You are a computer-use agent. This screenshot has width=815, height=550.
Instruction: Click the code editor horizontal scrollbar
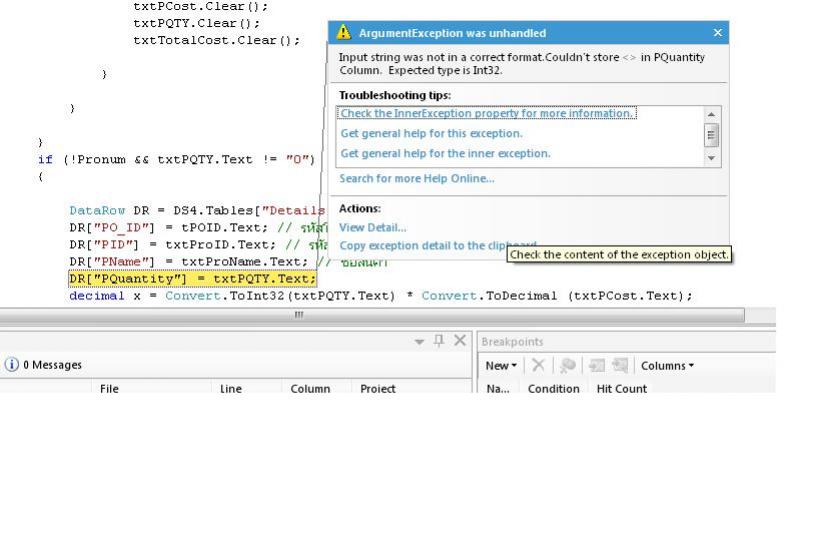[x=372, y=315]
